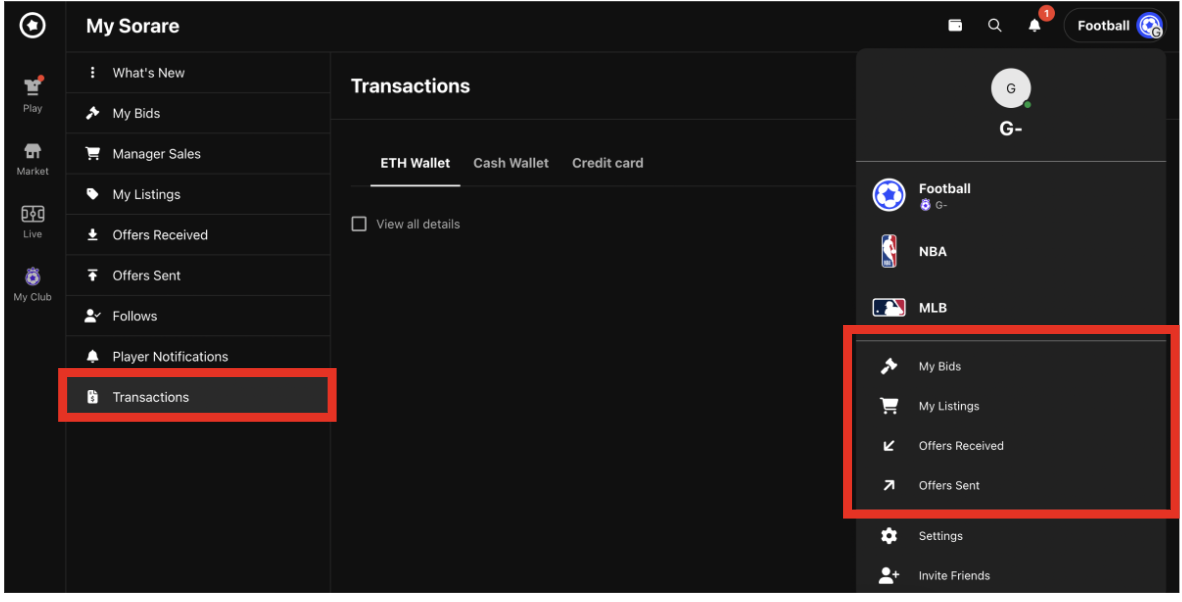Click the G profile avatar in account menu
1182x602 pixels.
(1011, 88)
